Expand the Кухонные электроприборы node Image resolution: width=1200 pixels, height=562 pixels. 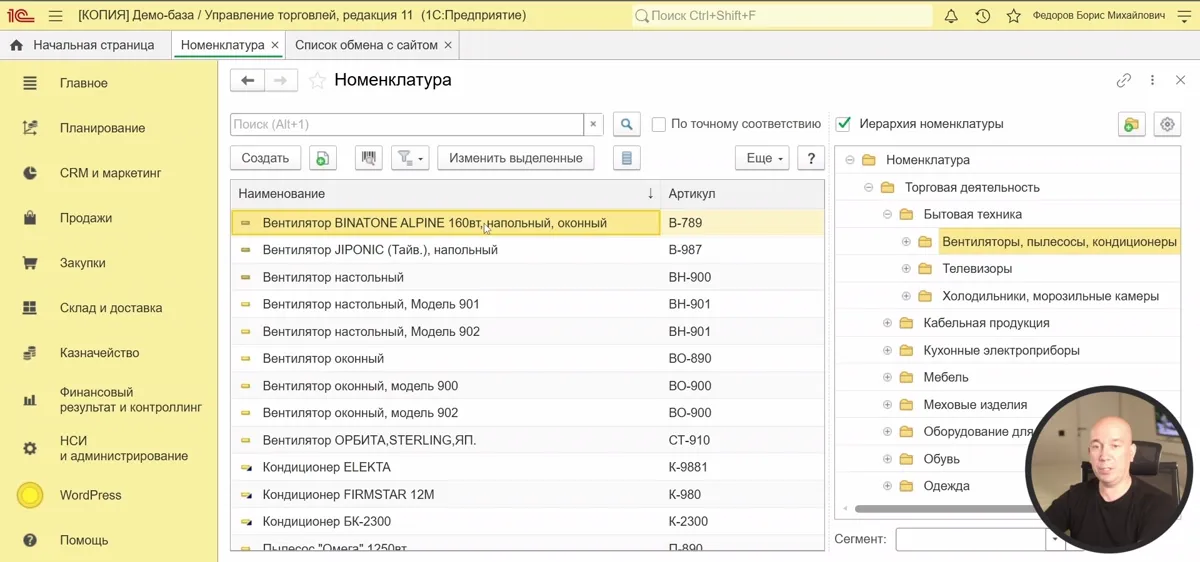887,350
